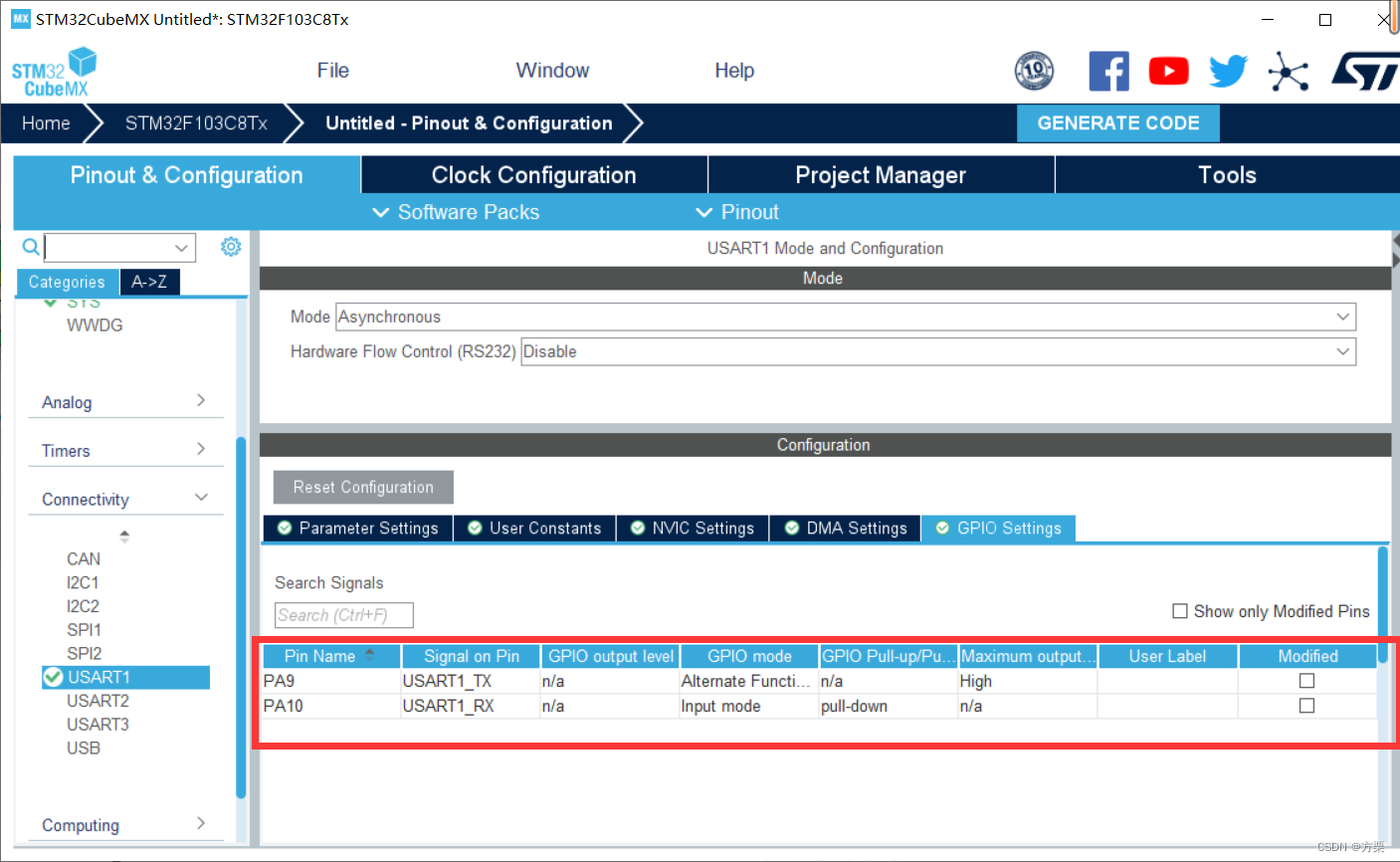Click STM32F103C8Tx breadcrumb

coord(196,123)
